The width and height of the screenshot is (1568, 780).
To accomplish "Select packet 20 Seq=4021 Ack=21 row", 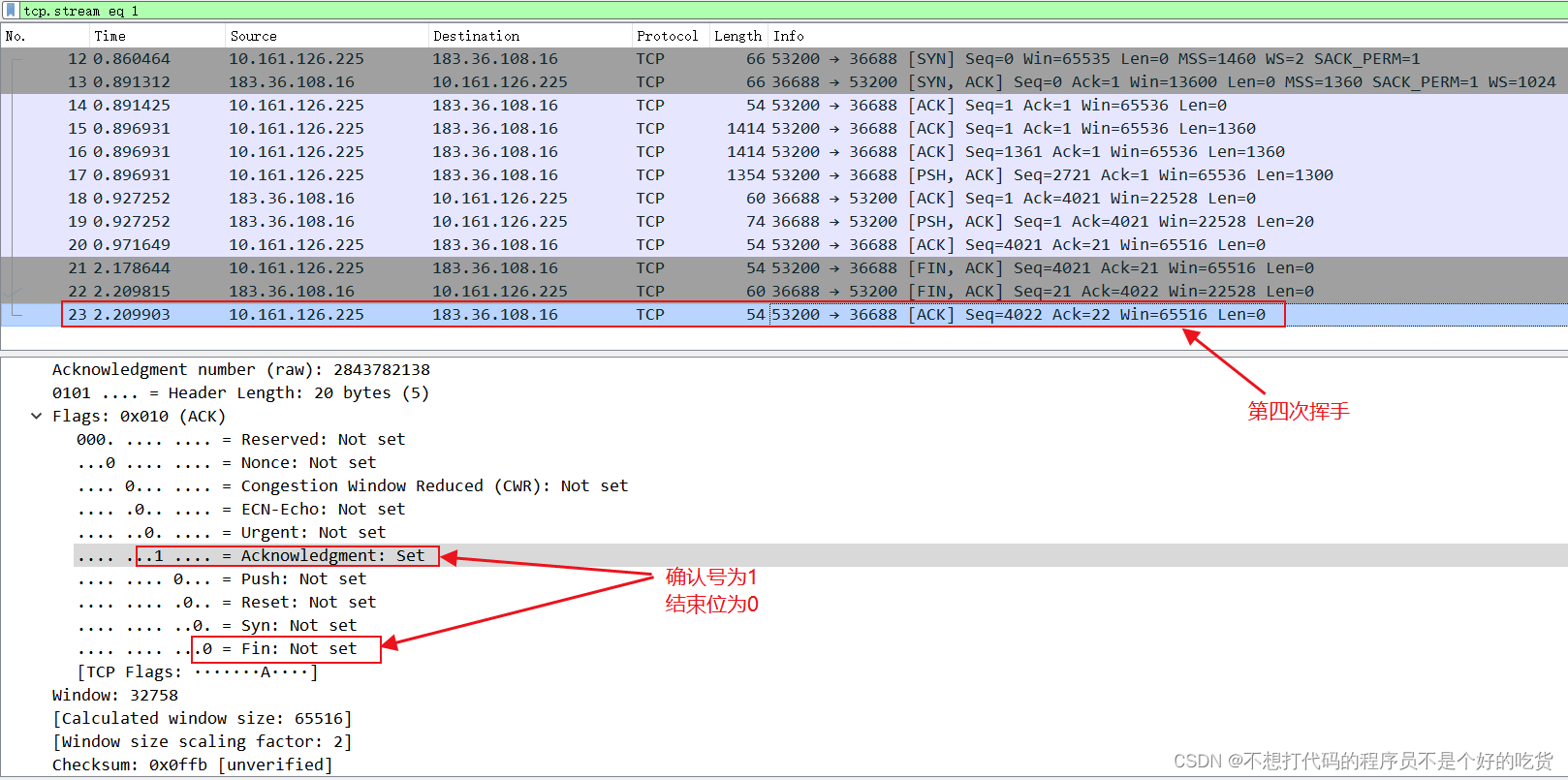I will coord(784,245).
